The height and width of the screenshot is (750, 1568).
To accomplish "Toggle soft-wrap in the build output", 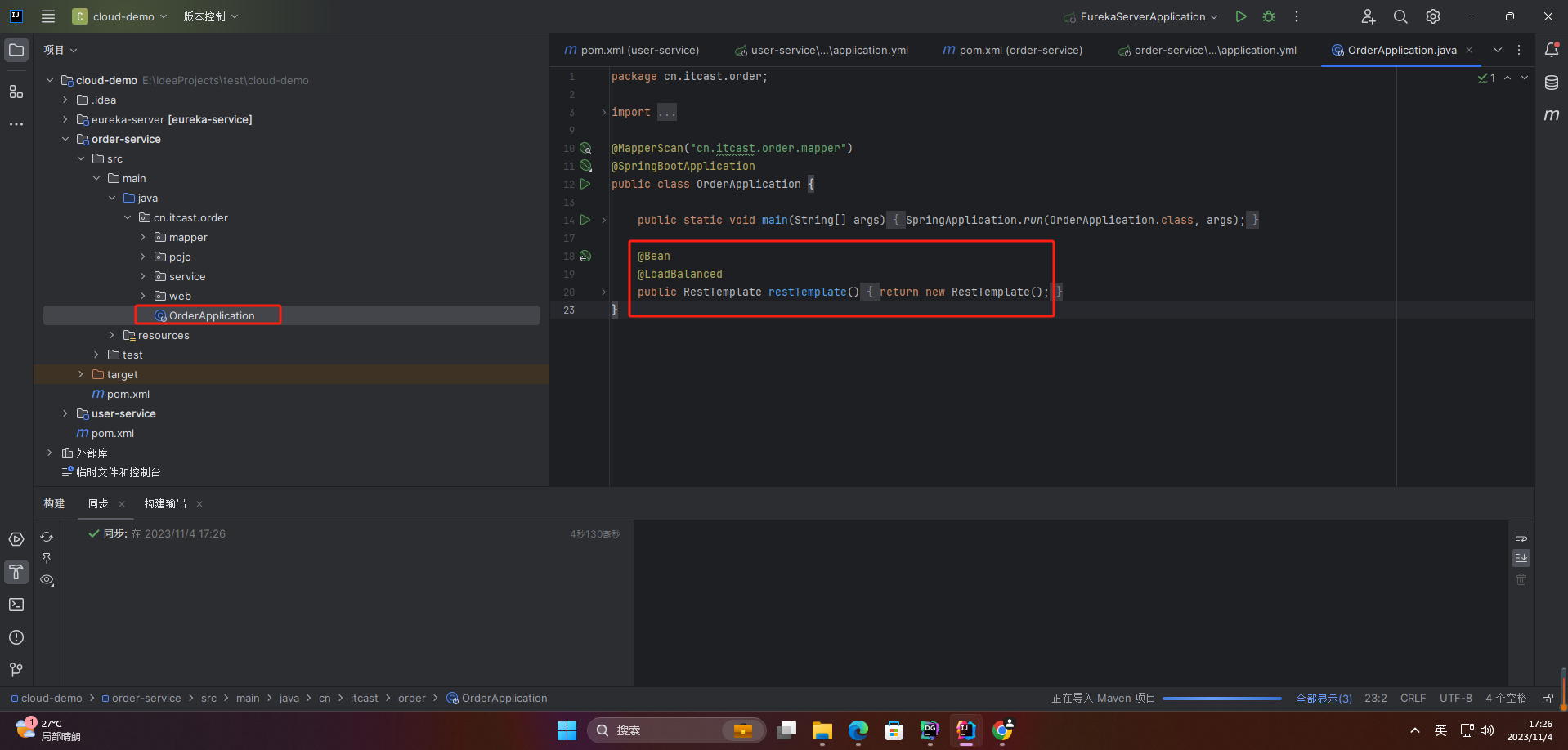I will [1521, 537].
